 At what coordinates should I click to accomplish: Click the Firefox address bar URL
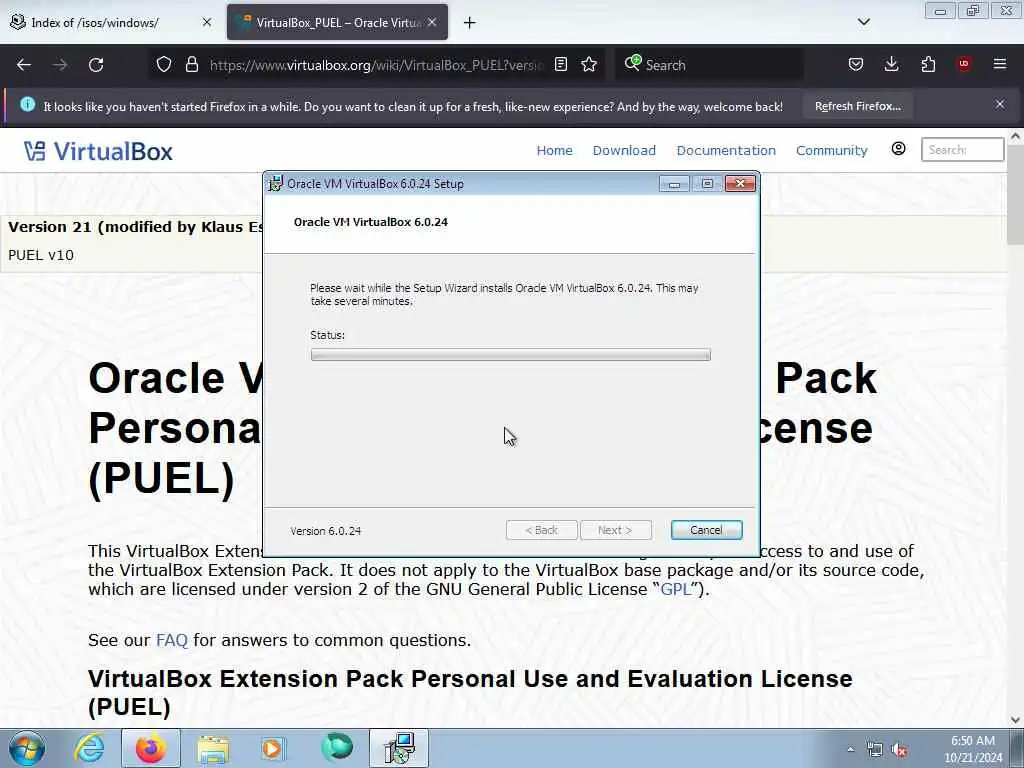[x=376, y=65]
